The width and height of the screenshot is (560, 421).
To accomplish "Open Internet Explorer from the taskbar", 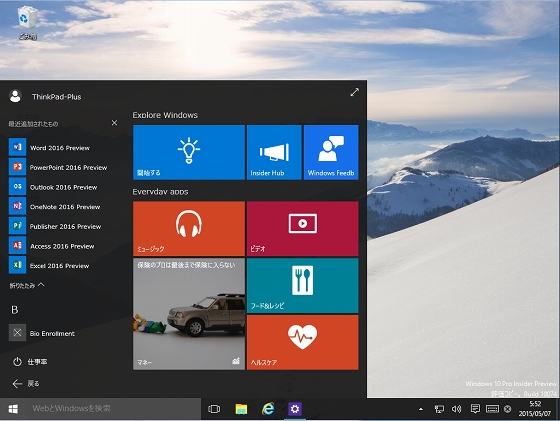I will tap(268, 409).
